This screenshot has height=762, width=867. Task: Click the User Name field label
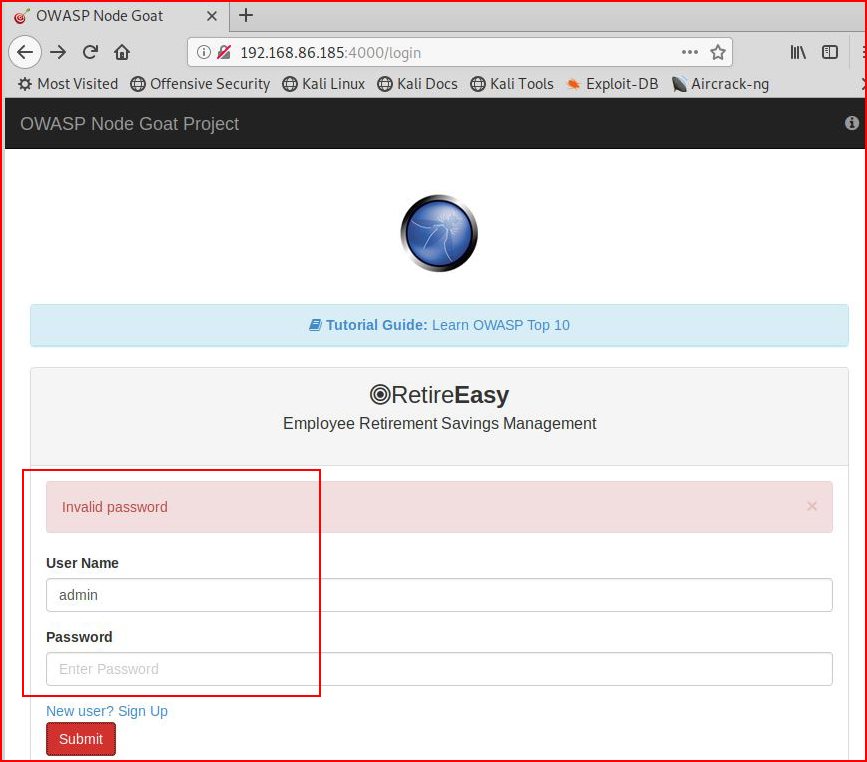tap(82, 563)
